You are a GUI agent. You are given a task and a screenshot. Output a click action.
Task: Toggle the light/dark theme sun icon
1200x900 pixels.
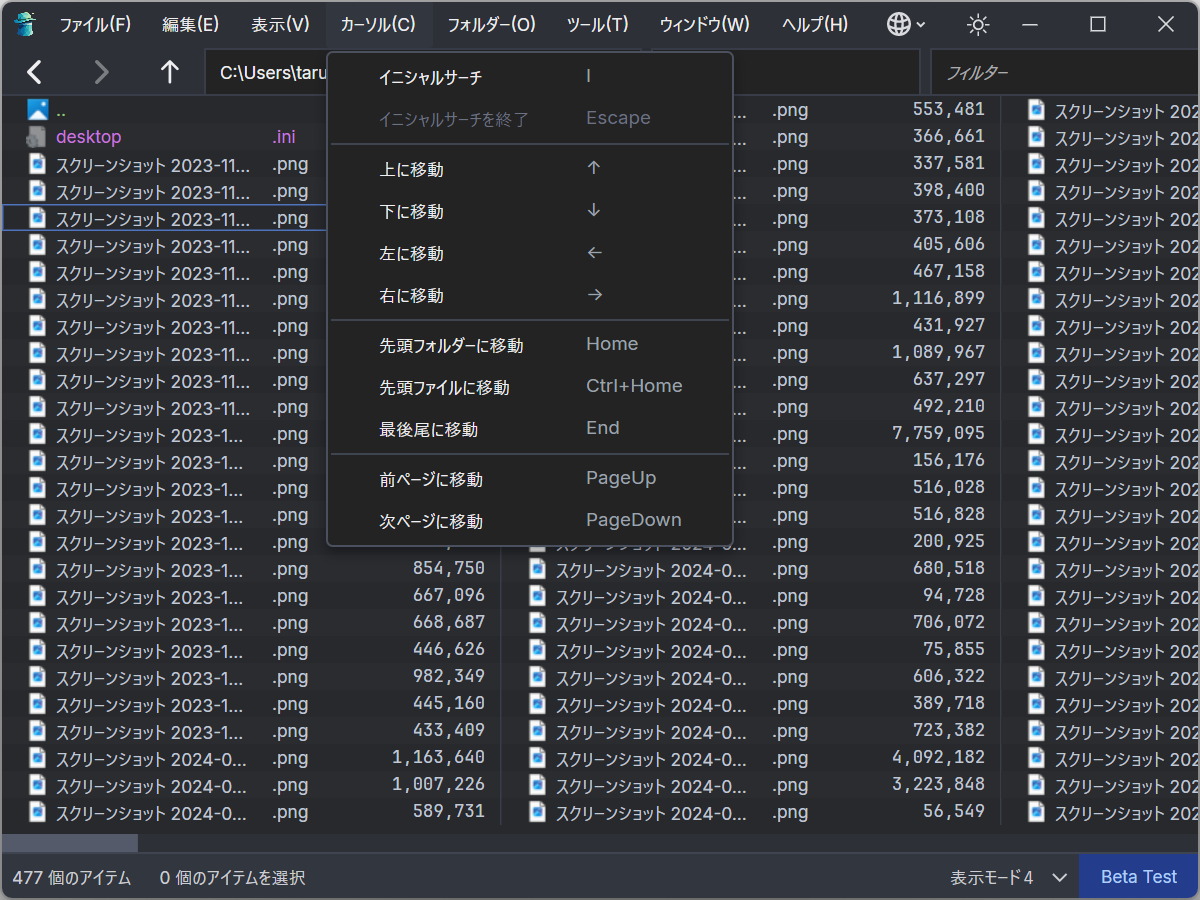(x=977, y=23)
